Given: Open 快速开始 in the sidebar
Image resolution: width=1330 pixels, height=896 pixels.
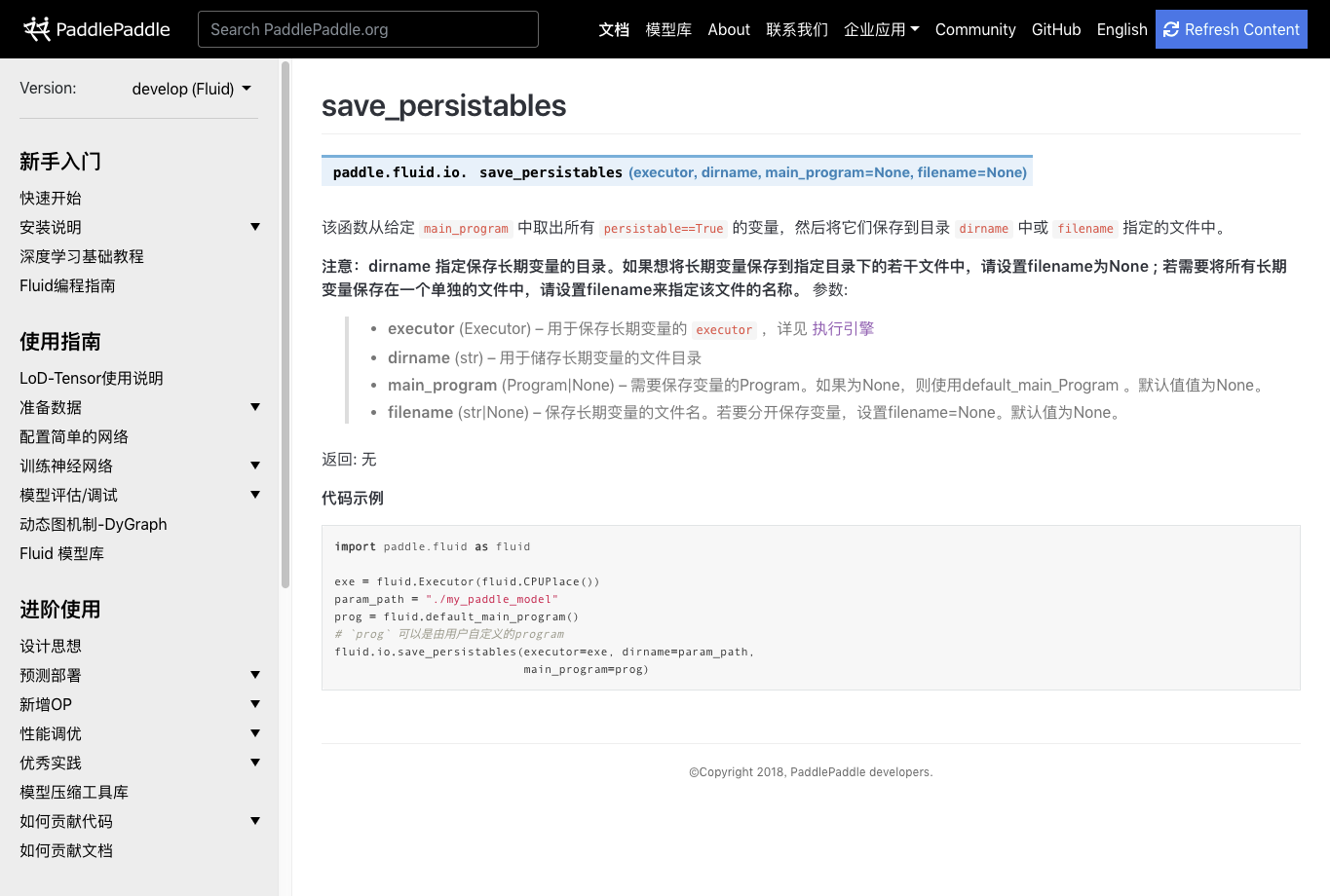Looking at the screenshot, I should coord(51,198).
